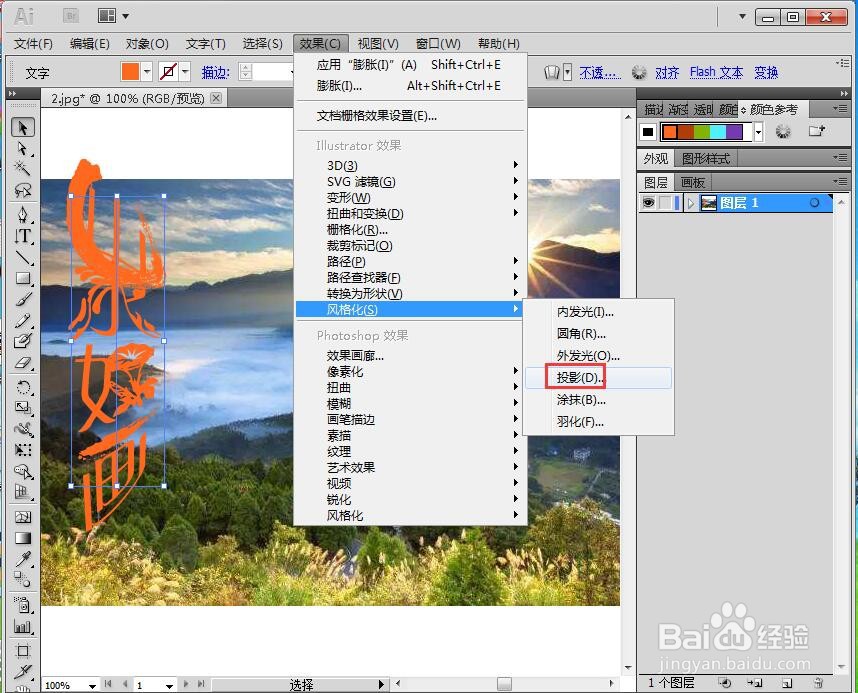
Task: Click 对齐 link
Action: pos(667,72)
